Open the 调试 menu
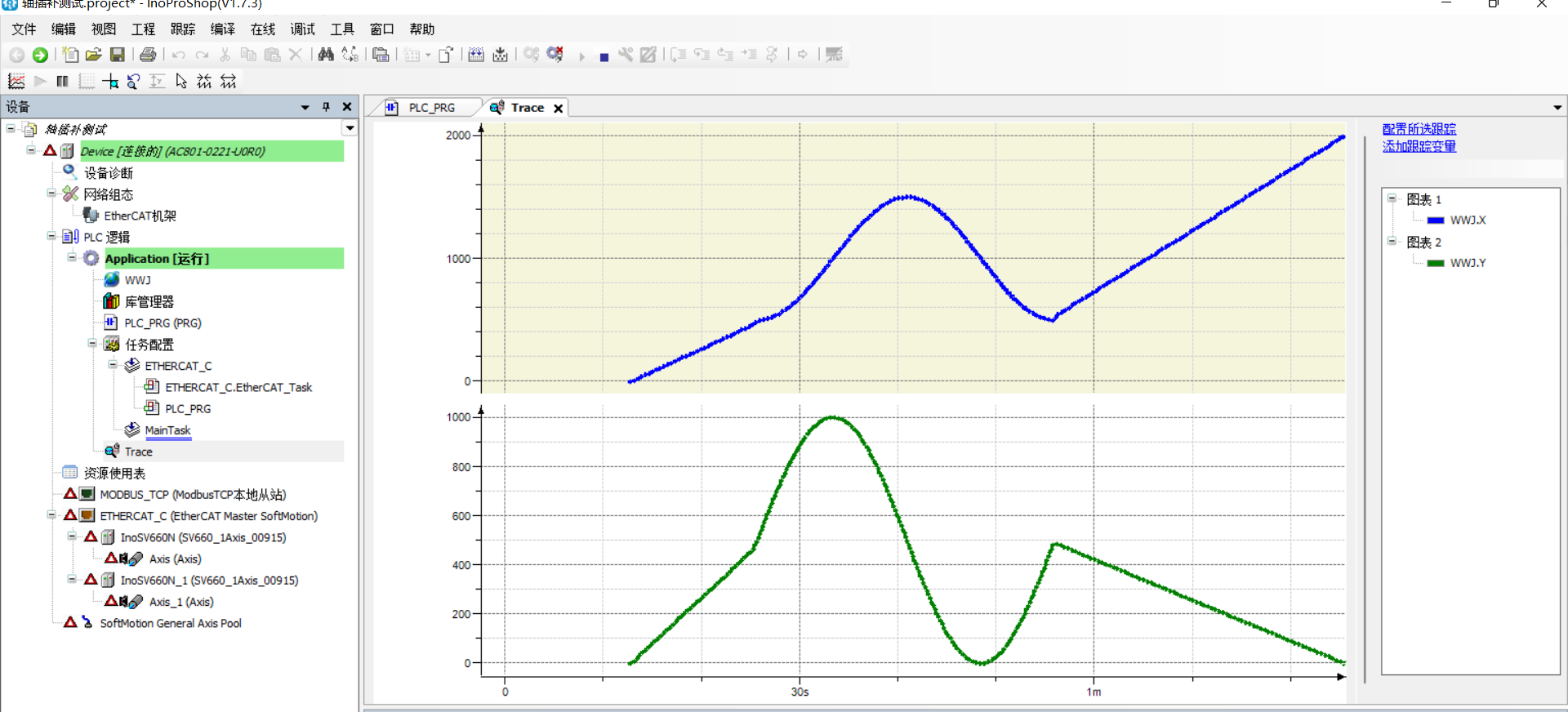 click(303, 29)
